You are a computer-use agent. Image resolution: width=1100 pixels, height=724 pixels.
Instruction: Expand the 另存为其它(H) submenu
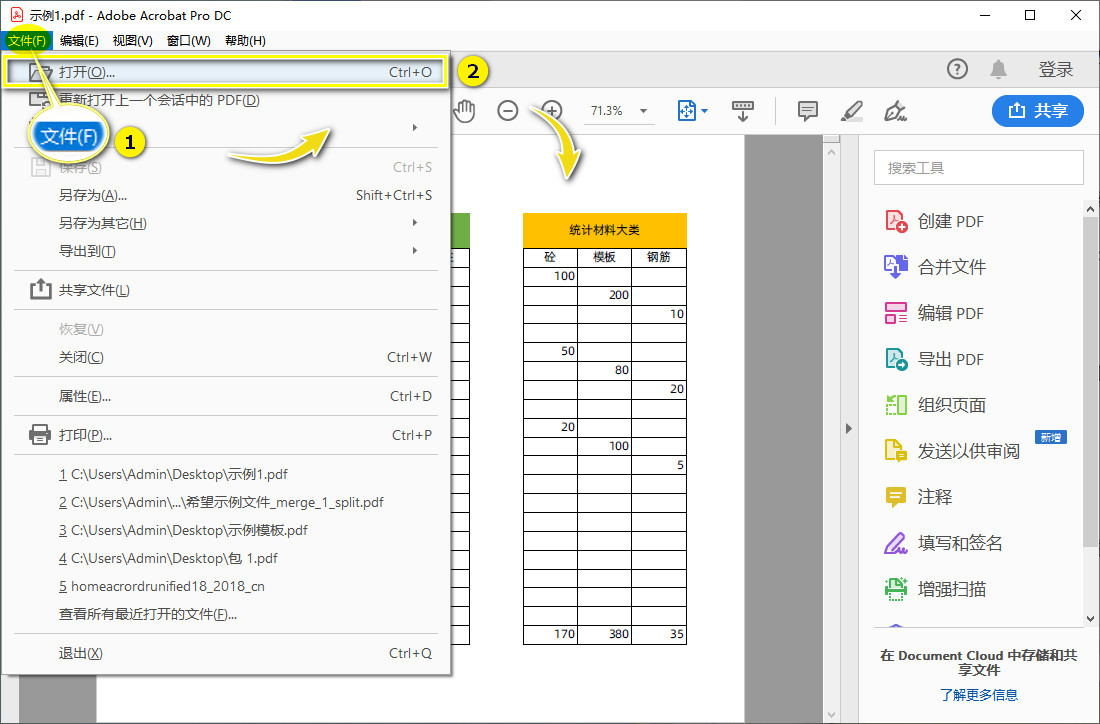415,223
